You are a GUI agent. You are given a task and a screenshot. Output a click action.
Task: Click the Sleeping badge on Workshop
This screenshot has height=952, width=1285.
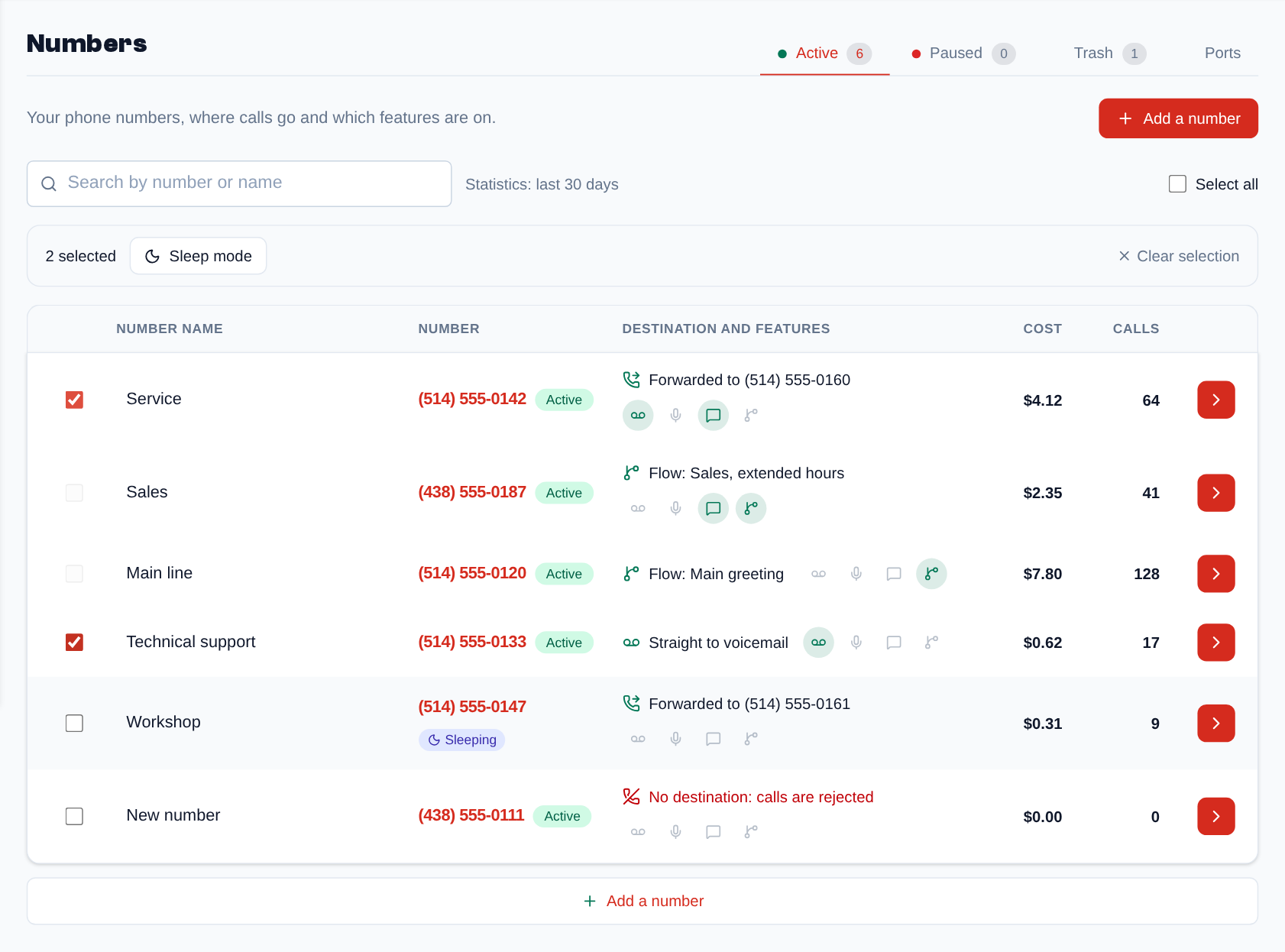coord(461,740)
